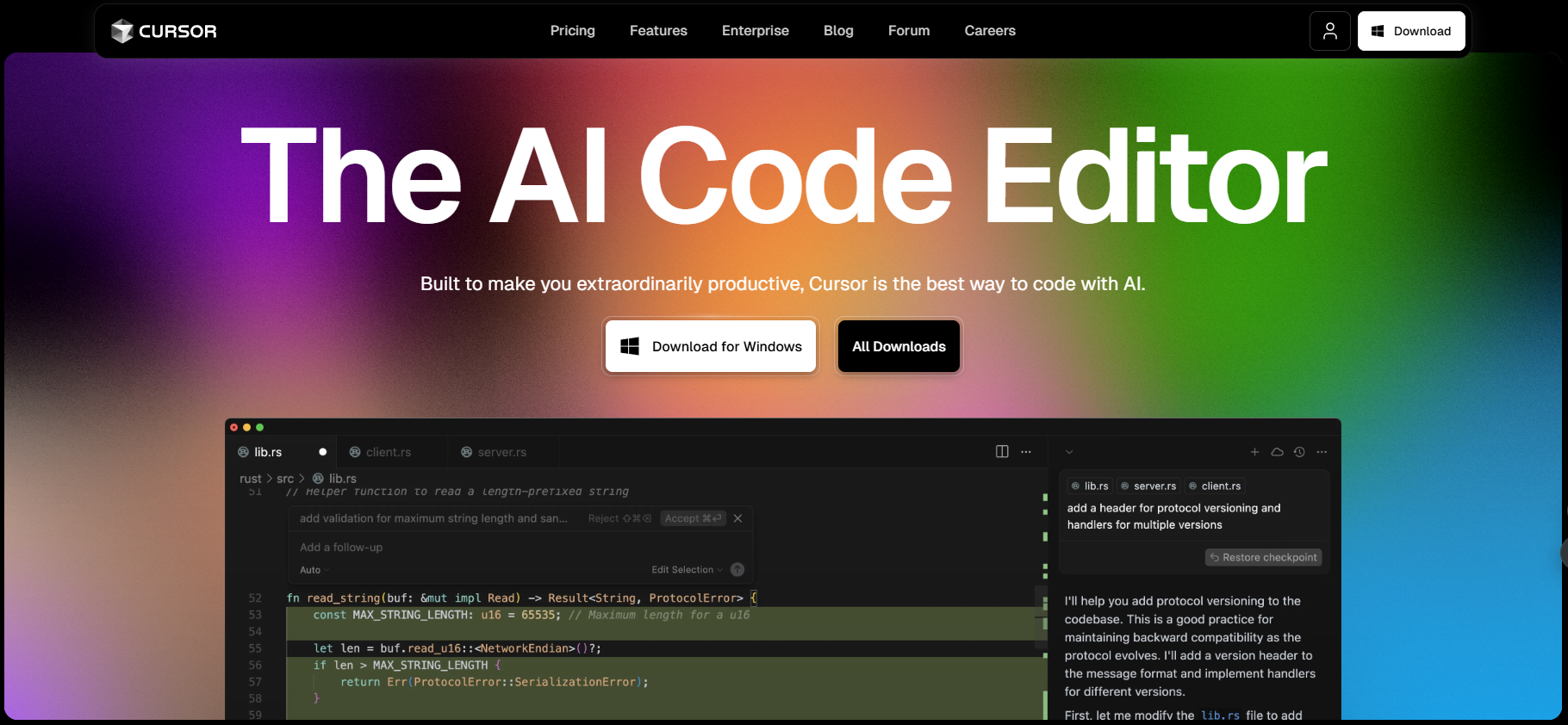The image size is (1568, 725).
Task: Click the red close dot of the editor window
Action: (233, 427)
